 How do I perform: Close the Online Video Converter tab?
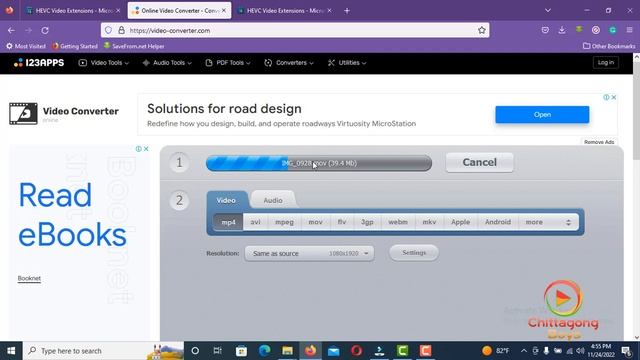point(224,11)
